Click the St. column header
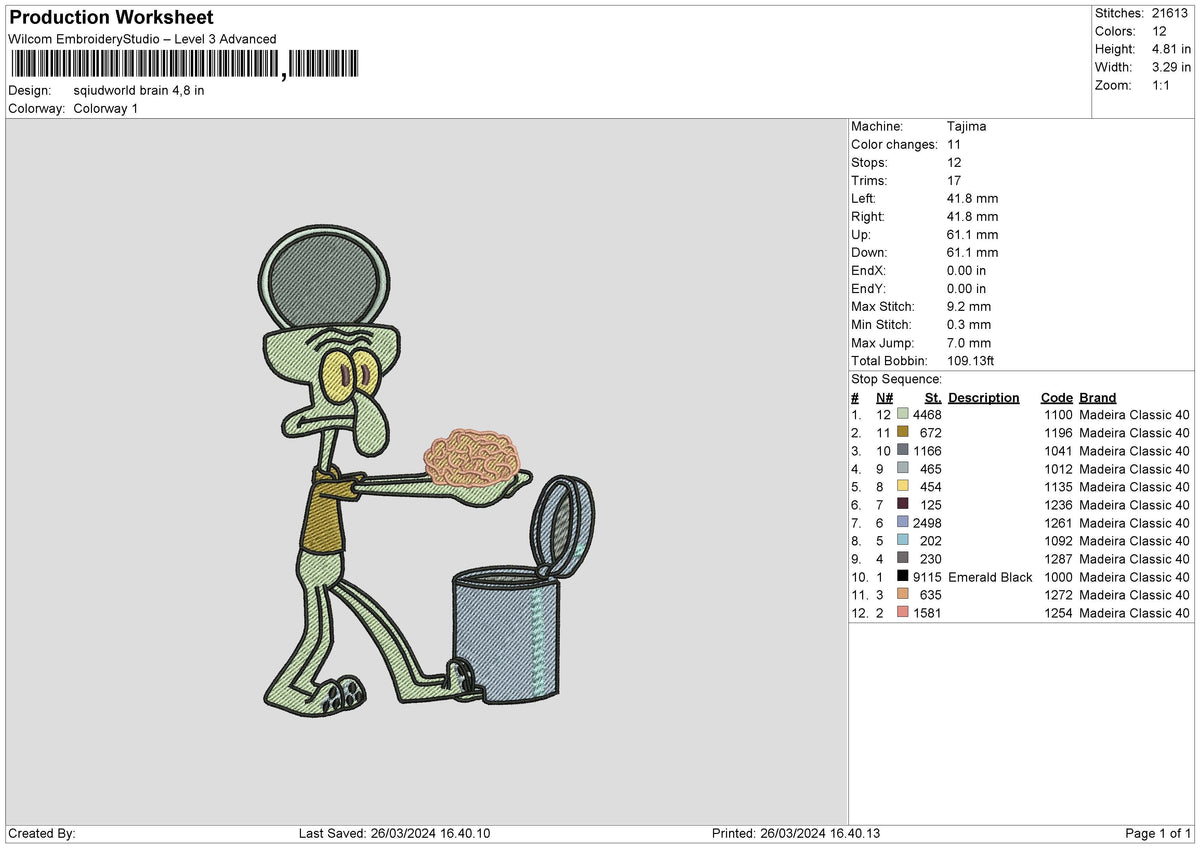The height and width of the screenshot is (848, 1200). pyautogui.click(x=933, y=397)
